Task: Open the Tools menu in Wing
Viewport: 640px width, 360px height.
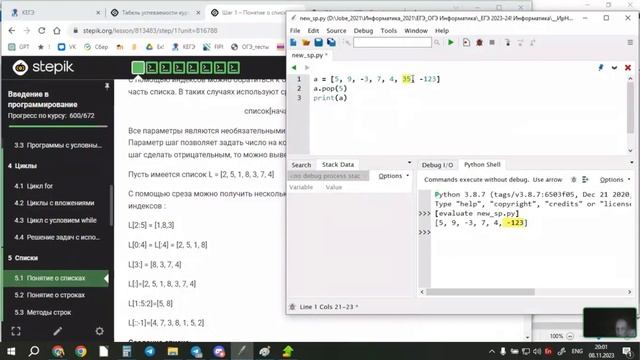Action: pos(389,31)
